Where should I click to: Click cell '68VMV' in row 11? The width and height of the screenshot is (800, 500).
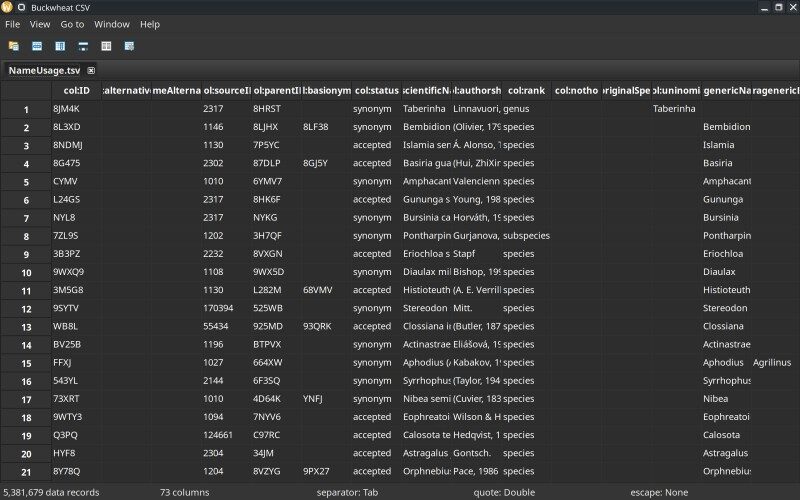pyautogui.click(x=327, y=290)
